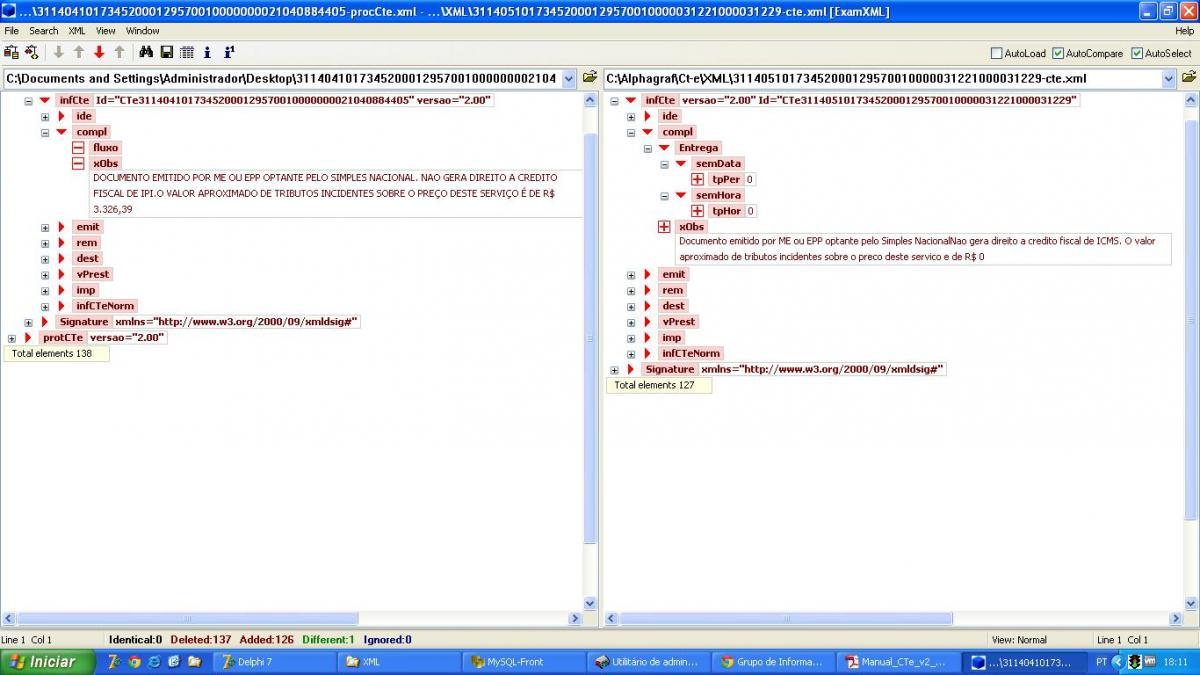Select the protCTe node in left tree
This screenshot has width=1200, height=675.
(62, 338)
